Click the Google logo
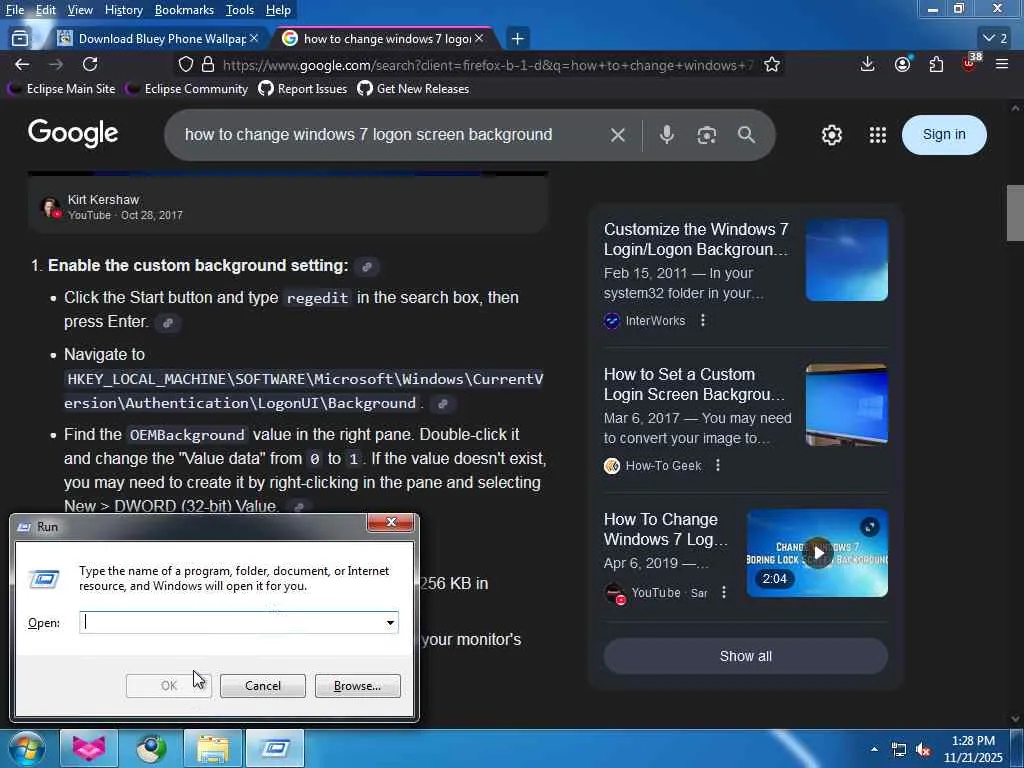This screenshot has height=768, width=1024. (x=73, y=133)
